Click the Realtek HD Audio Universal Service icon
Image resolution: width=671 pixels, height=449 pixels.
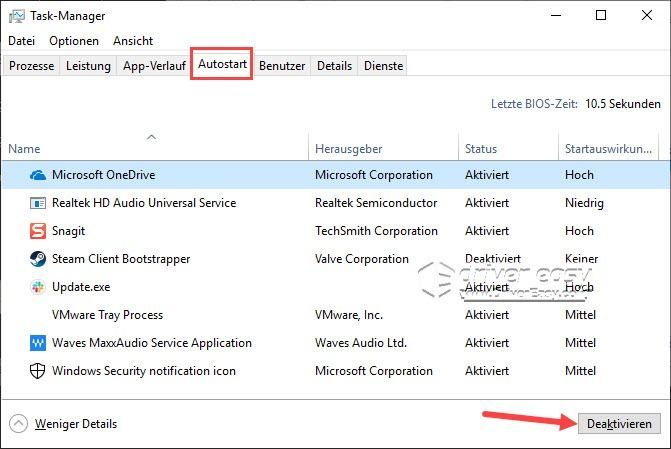(38, 203)
